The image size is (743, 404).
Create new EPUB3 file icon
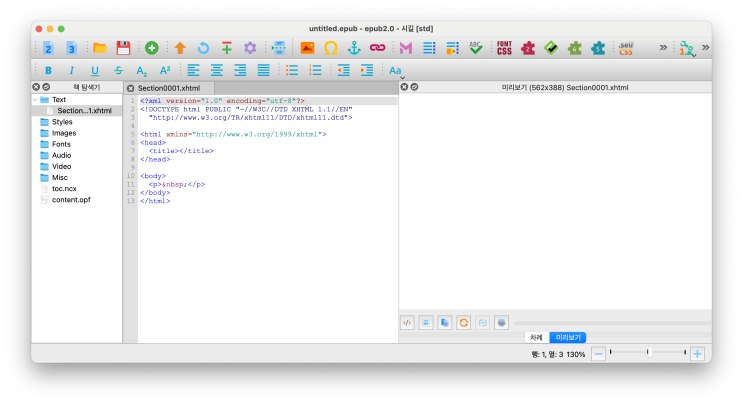[71, 48]
